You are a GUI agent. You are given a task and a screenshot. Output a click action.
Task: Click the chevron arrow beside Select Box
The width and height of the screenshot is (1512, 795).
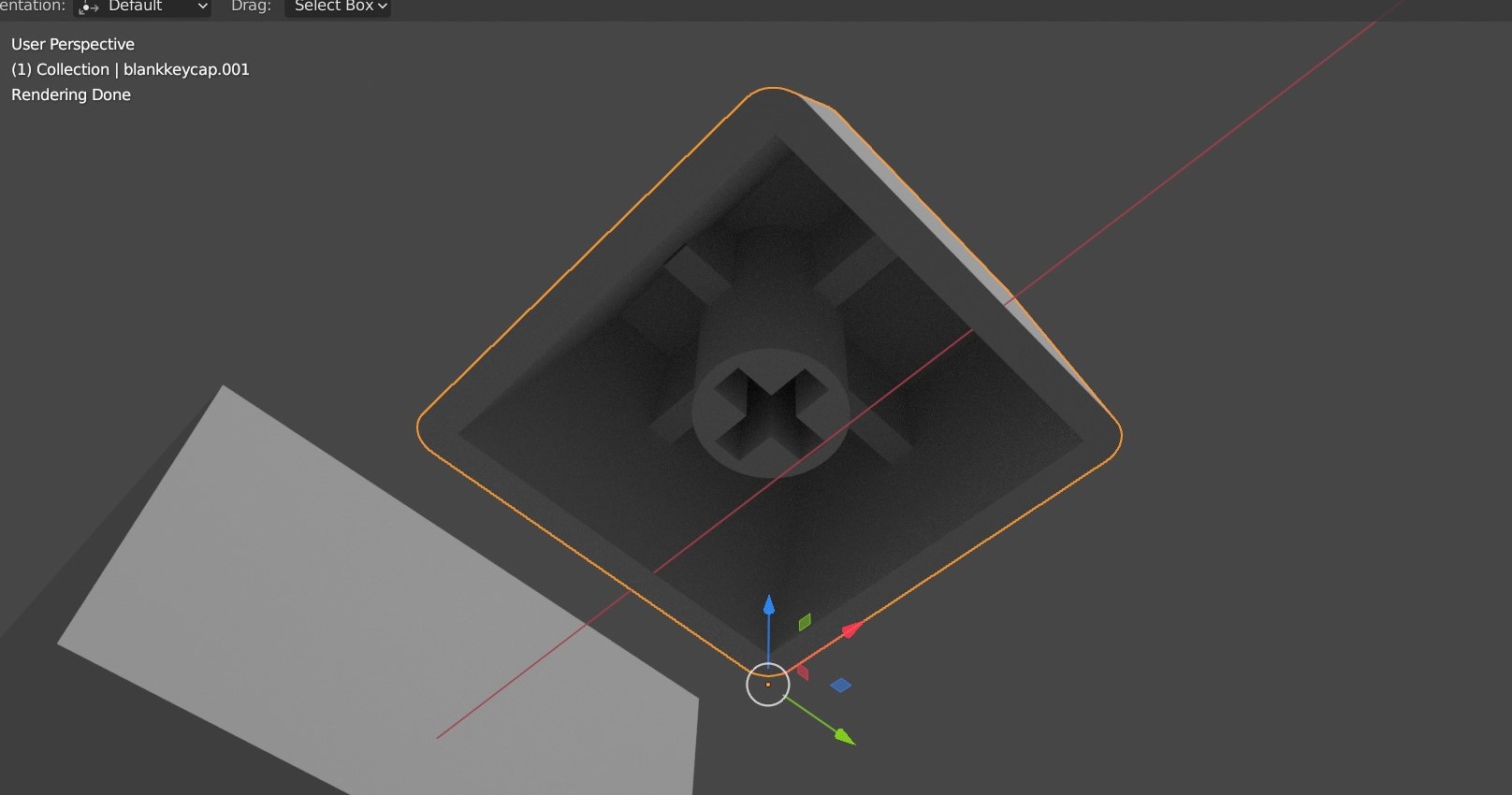click(382, 7)
